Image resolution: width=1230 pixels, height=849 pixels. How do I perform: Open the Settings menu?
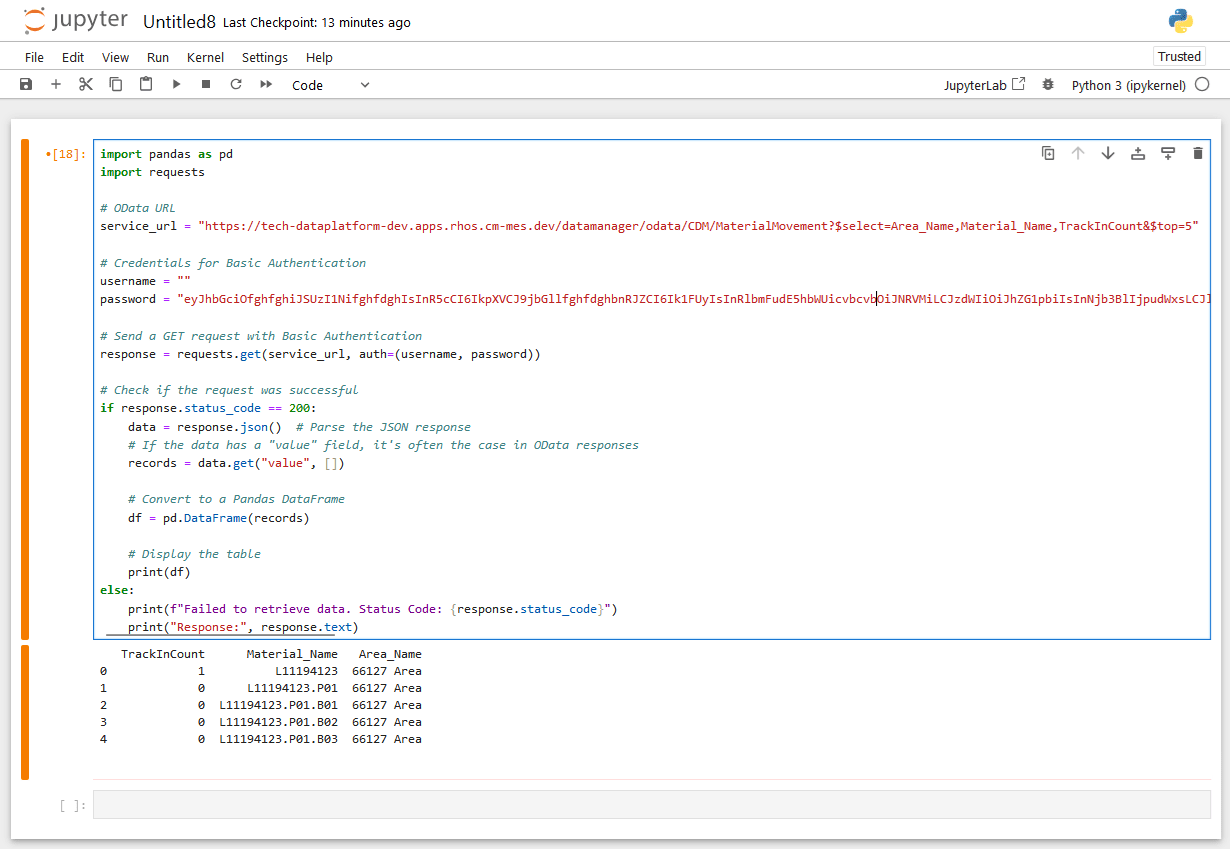point(264,57)
